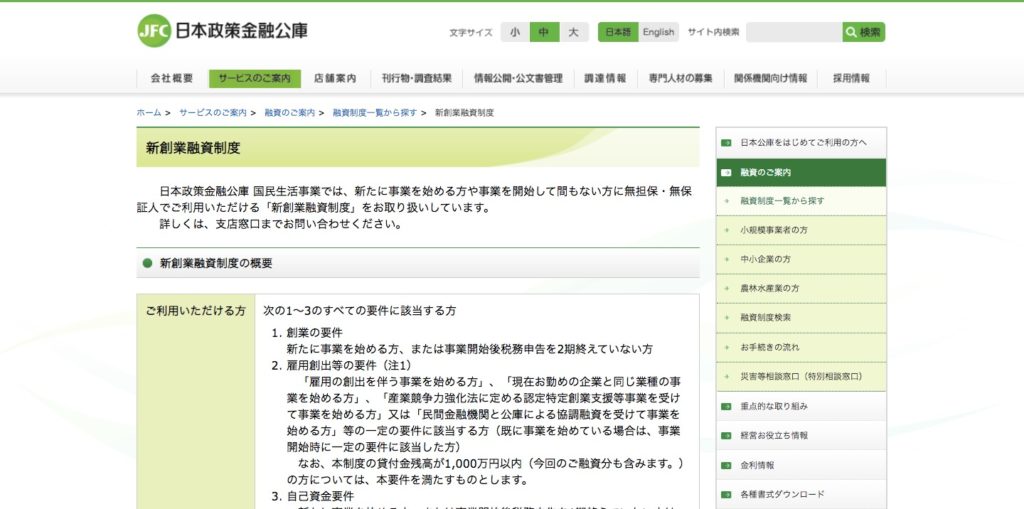The height and width of the screenshot is (509, 1024).
Task: Set text size to 中
Action: coord(544,32)
